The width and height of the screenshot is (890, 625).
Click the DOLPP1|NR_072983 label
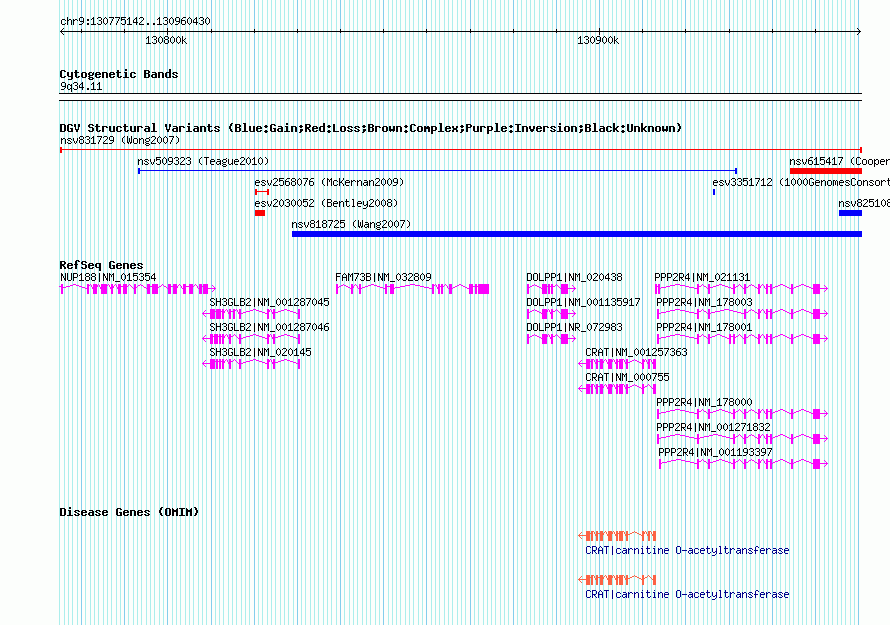(574, 327)
